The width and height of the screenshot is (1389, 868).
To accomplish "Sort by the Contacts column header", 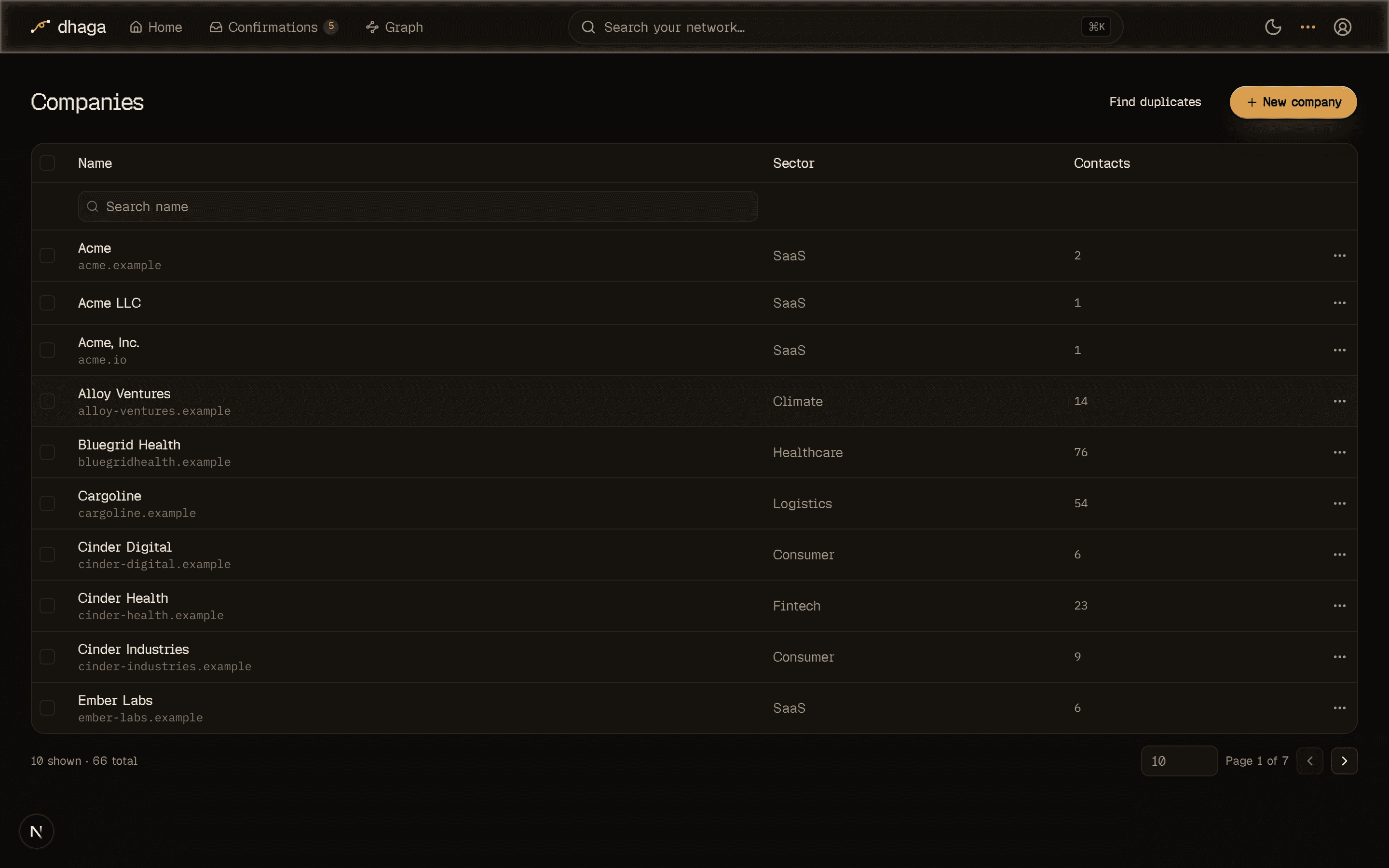I will point(1102,163).
